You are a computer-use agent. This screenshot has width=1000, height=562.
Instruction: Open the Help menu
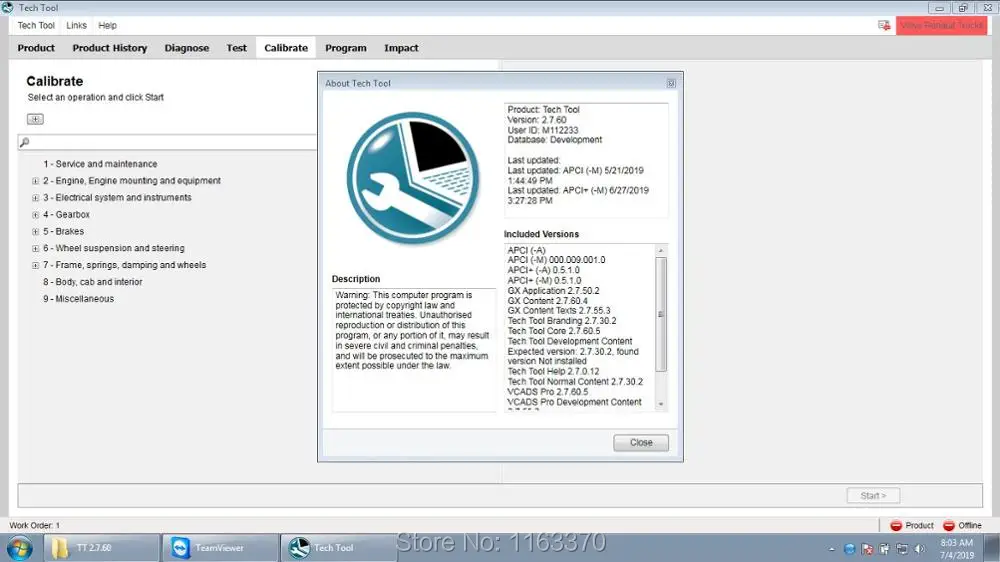click(x=108, y=26)
